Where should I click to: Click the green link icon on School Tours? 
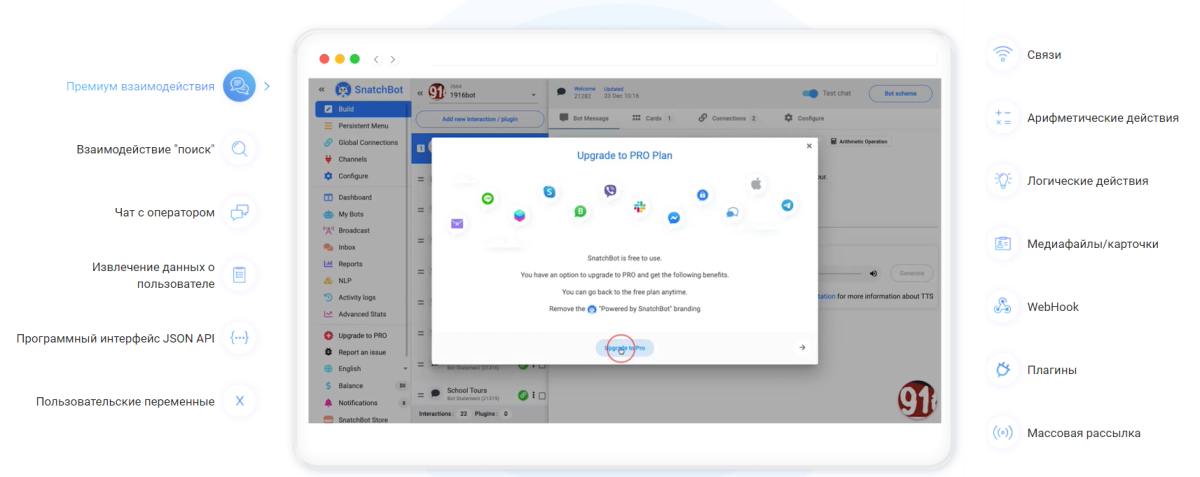point(524,394)
